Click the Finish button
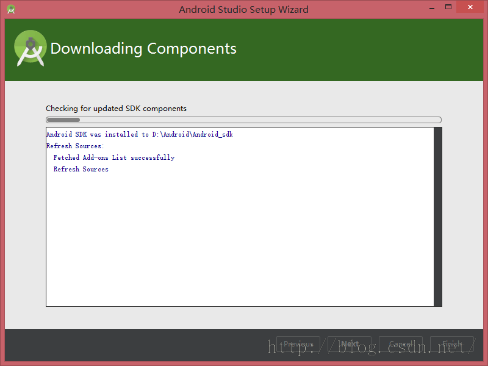 click(x=452, y=345)
